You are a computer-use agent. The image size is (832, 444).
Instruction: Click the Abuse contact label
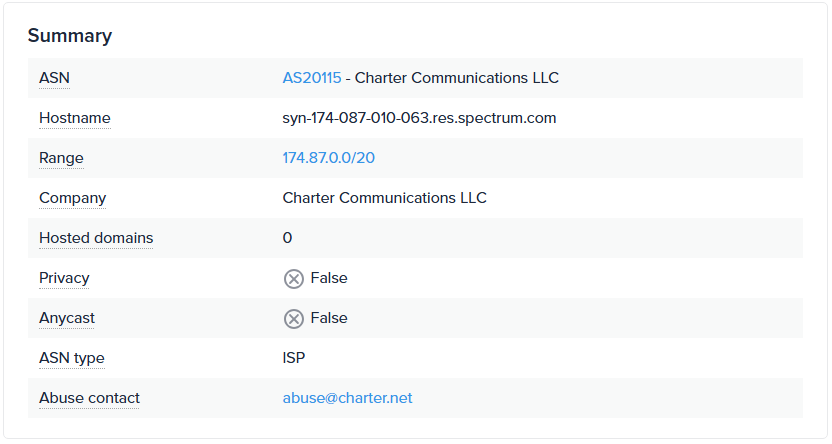click(x=89, y=398)
